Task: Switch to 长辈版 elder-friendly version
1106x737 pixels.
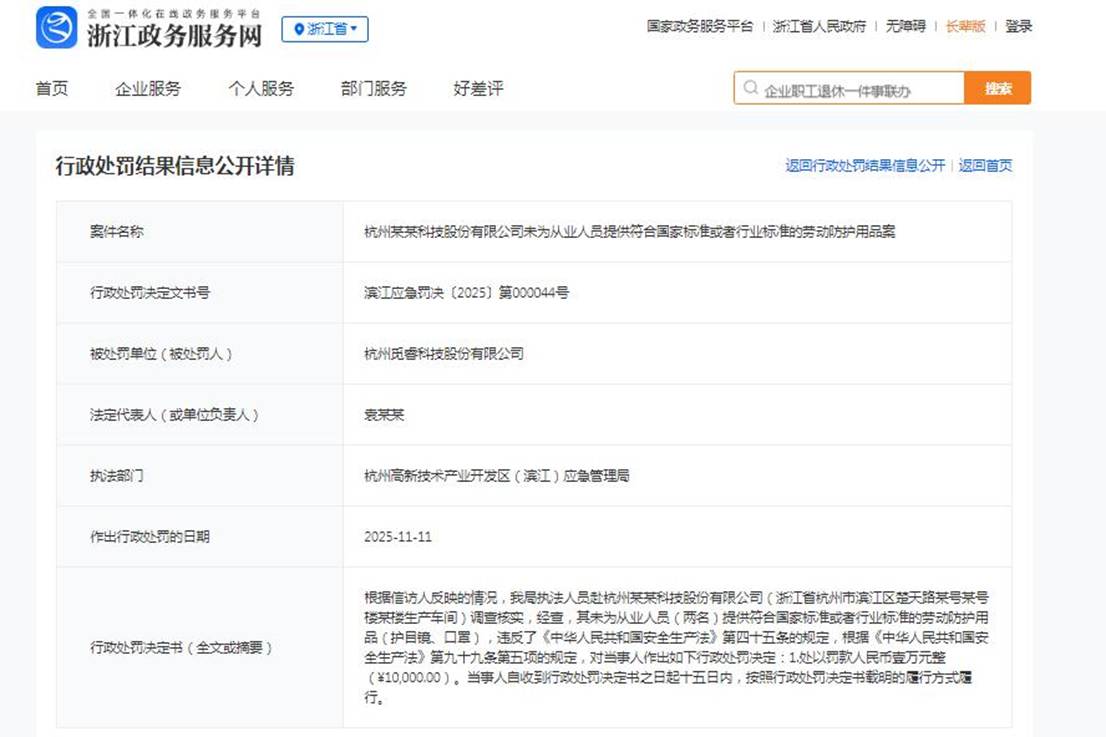Action: [965, 27]
